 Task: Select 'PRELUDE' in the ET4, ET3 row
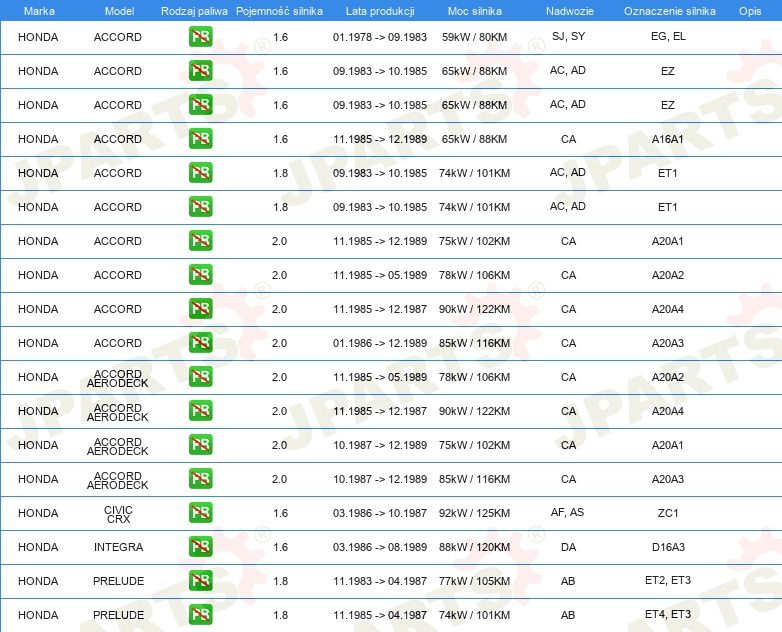[x=118, y=615]
